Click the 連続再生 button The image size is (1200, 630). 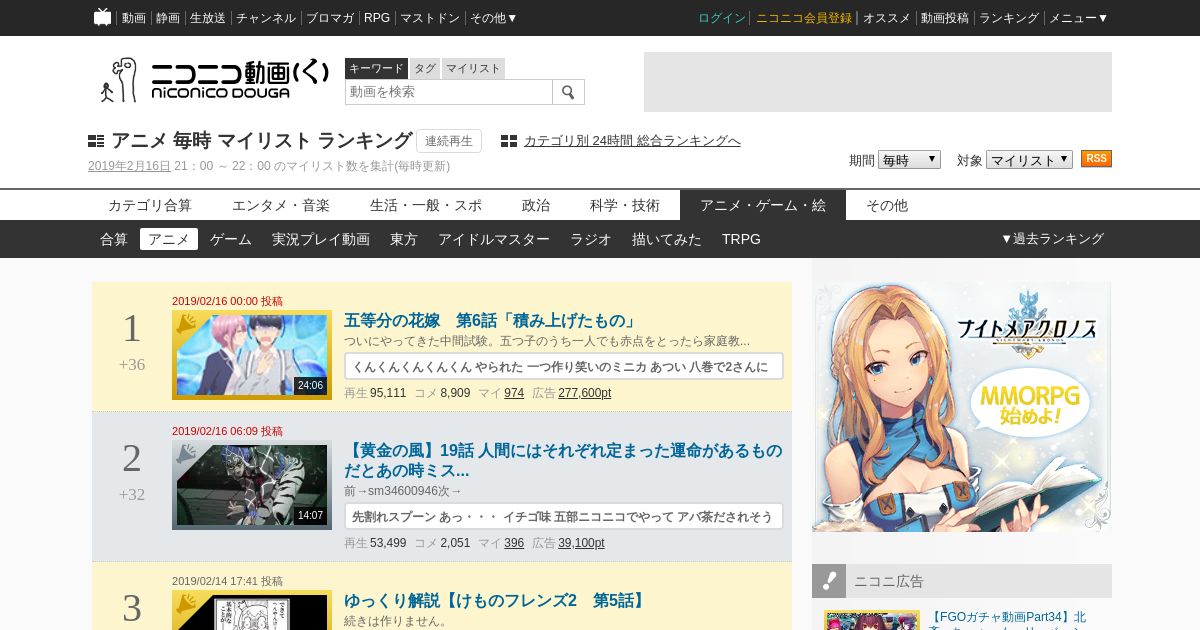(449, 141)
